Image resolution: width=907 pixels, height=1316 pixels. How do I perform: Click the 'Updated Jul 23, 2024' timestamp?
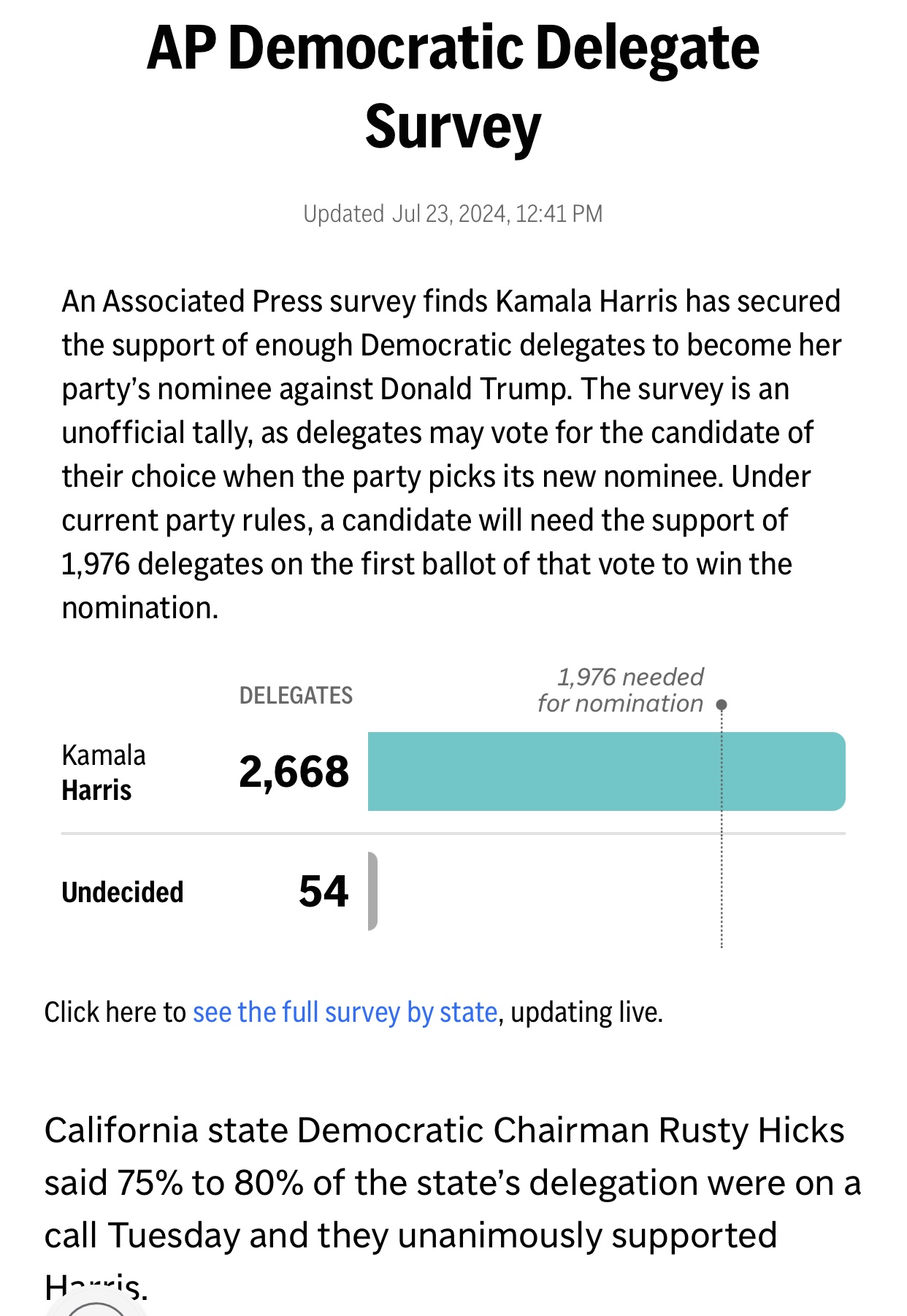pos(453,214)
